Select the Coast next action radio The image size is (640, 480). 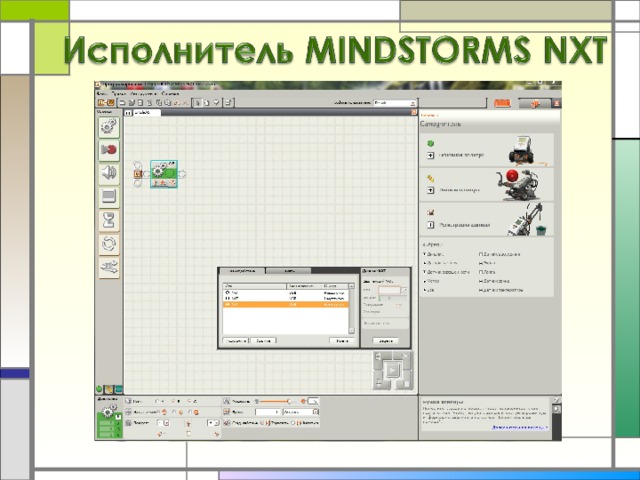[293, 423]
